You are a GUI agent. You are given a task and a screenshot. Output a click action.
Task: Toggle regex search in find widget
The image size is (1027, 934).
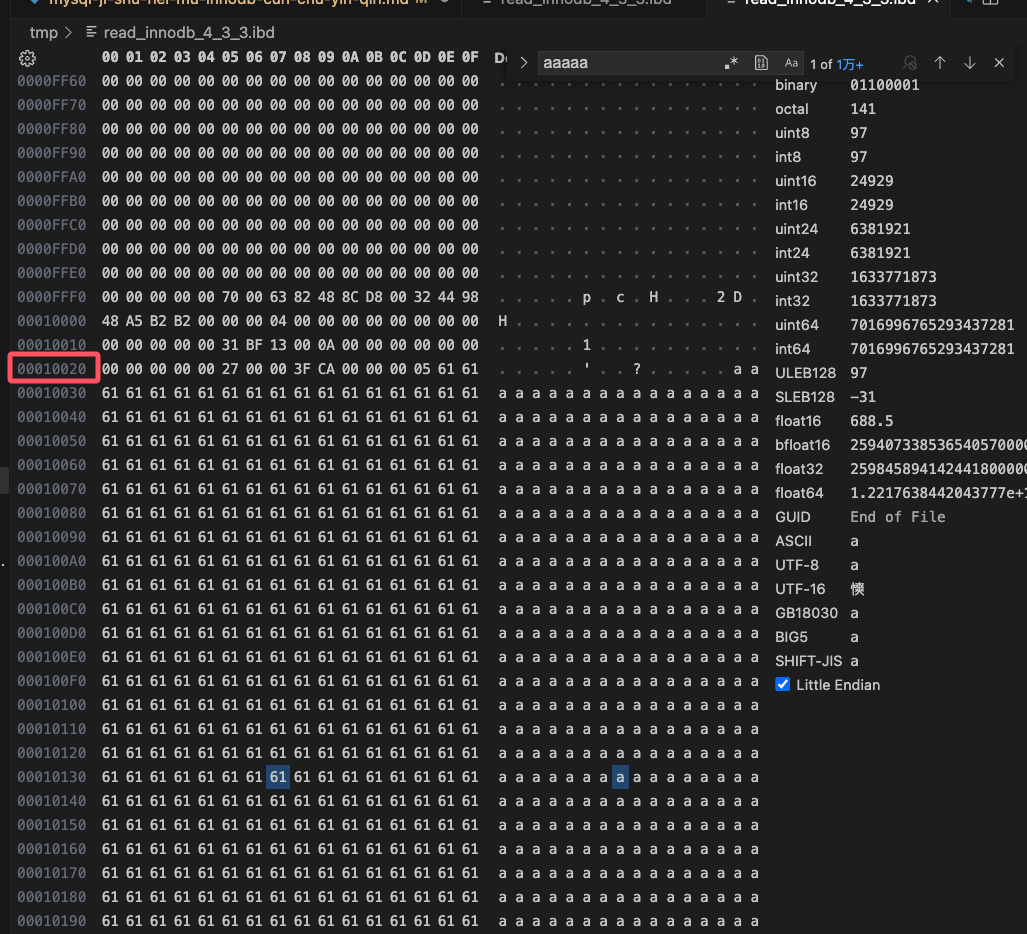click(x=731, y=63)
